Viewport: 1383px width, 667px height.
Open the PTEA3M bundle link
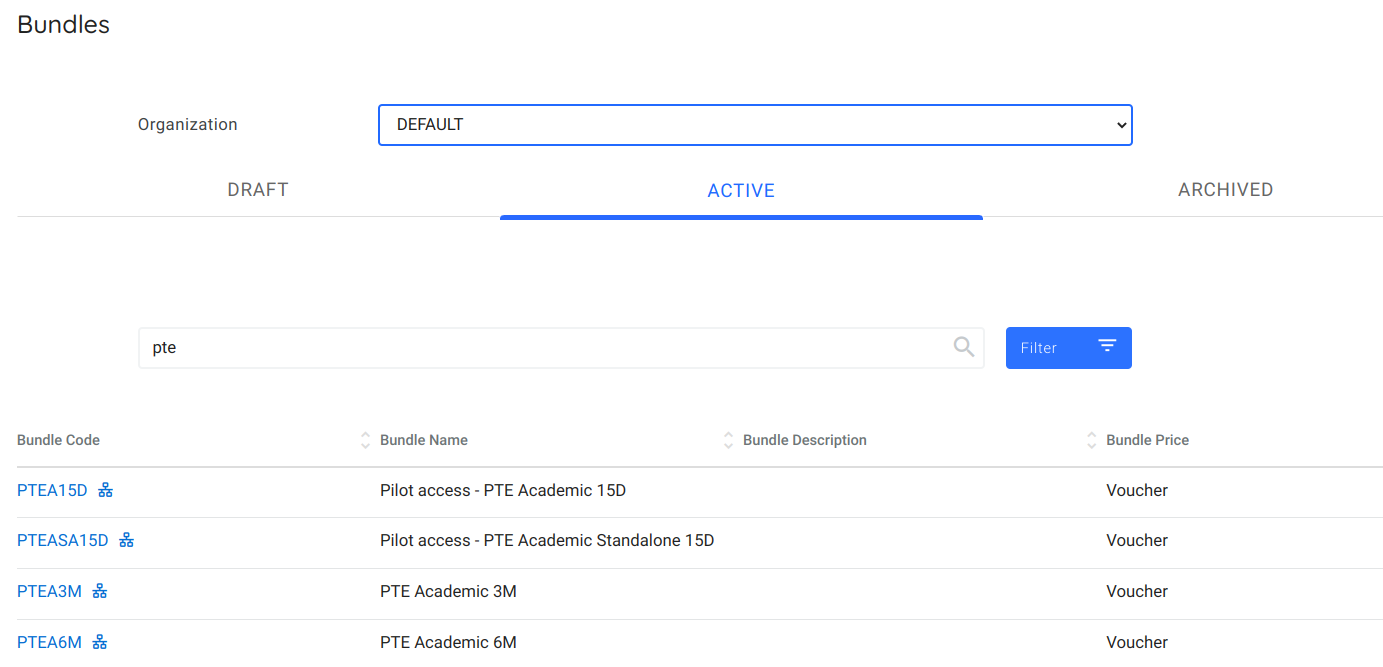click(x=49, y=591)
